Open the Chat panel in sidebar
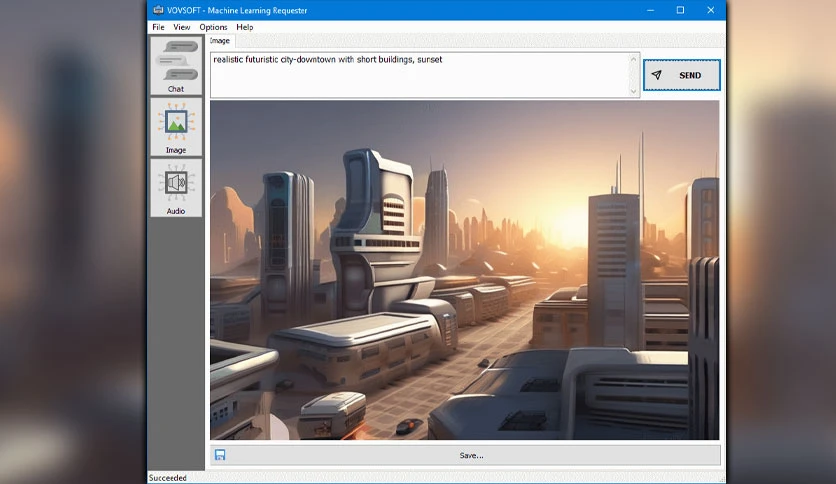The height and width of the screenshot is (484, 836). coord(176,66)
